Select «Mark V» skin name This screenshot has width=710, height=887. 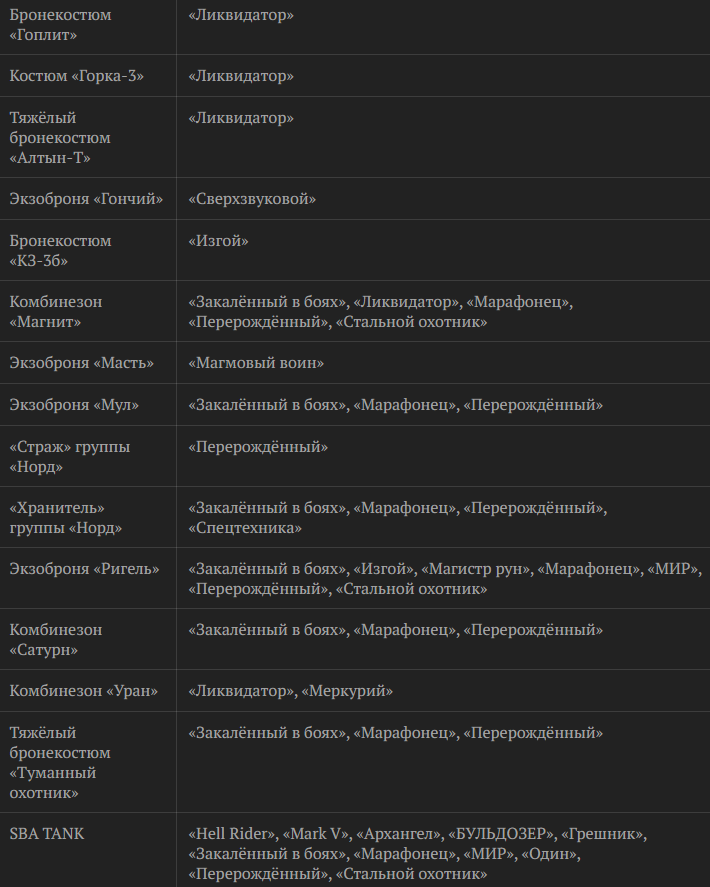point(315,833)
